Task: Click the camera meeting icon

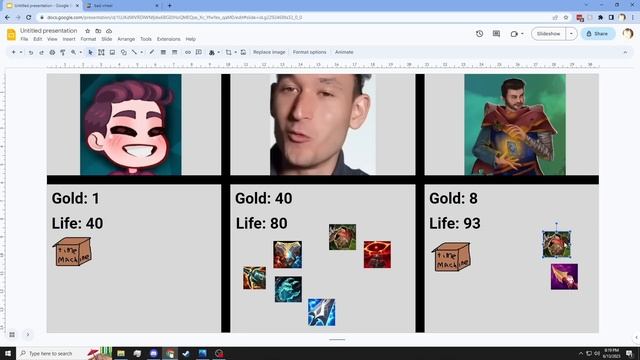Action: tap(514, 34)
